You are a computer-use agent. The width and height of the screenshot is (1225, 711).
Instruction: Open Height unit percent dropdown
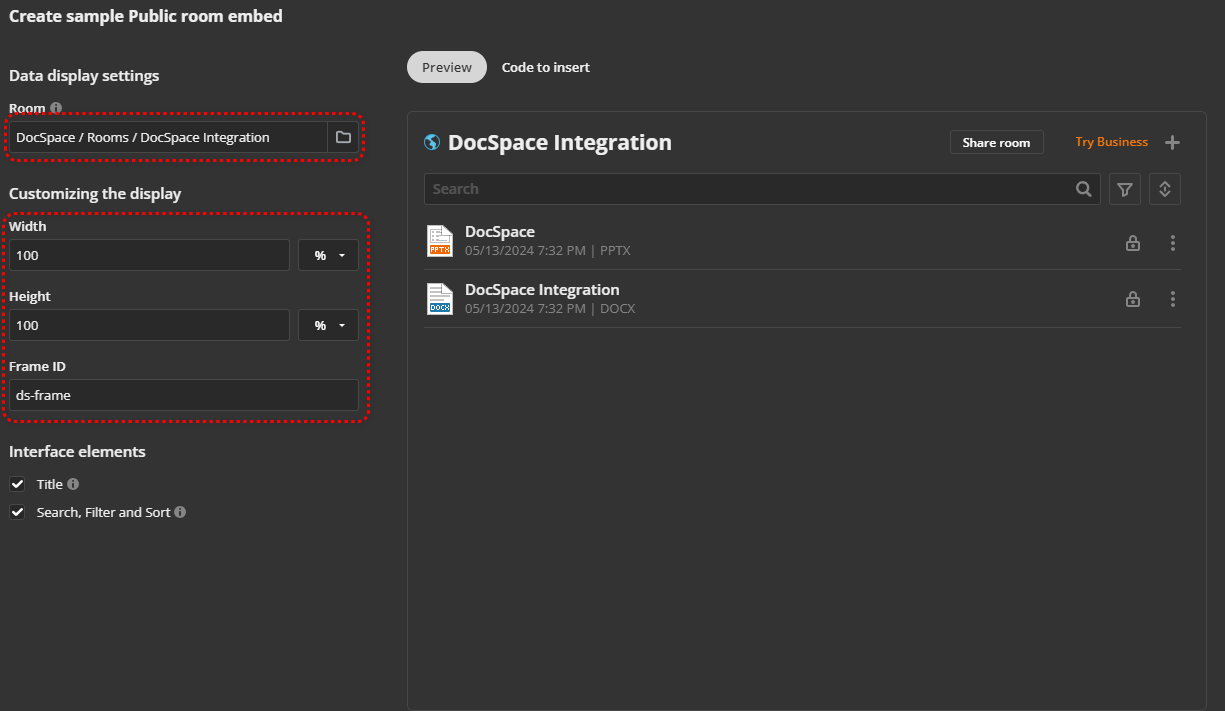(328, 325)
